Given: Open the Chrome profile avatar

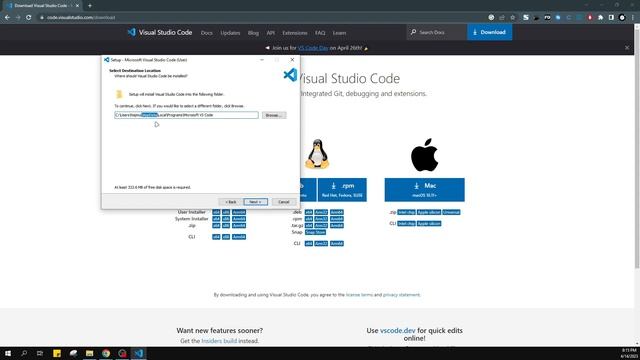Looking at the screenshot, I should [622, 18].
